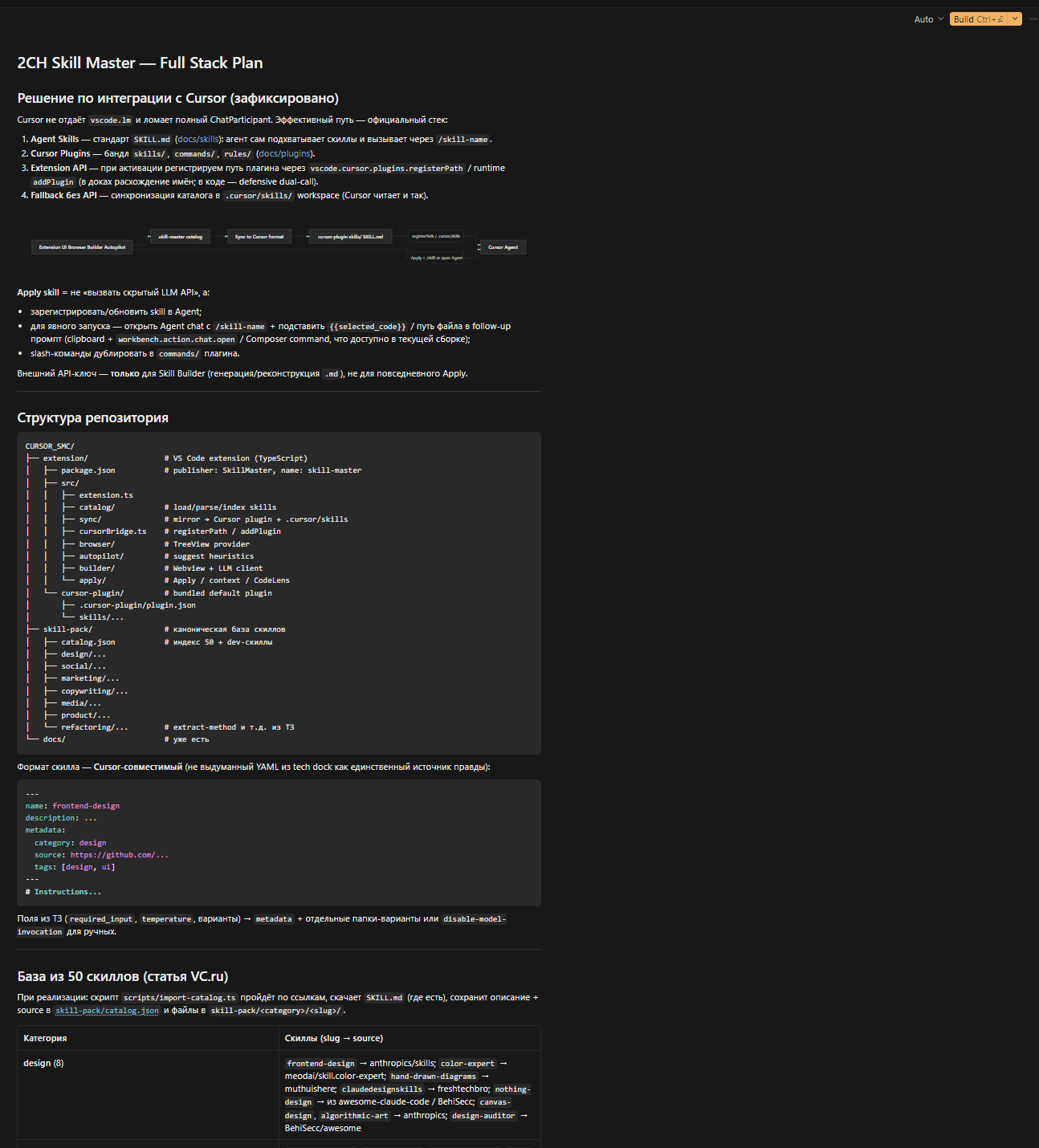Open the Auto mode dropdown
1039x1148 pixels.
click(x=928, y=19)
